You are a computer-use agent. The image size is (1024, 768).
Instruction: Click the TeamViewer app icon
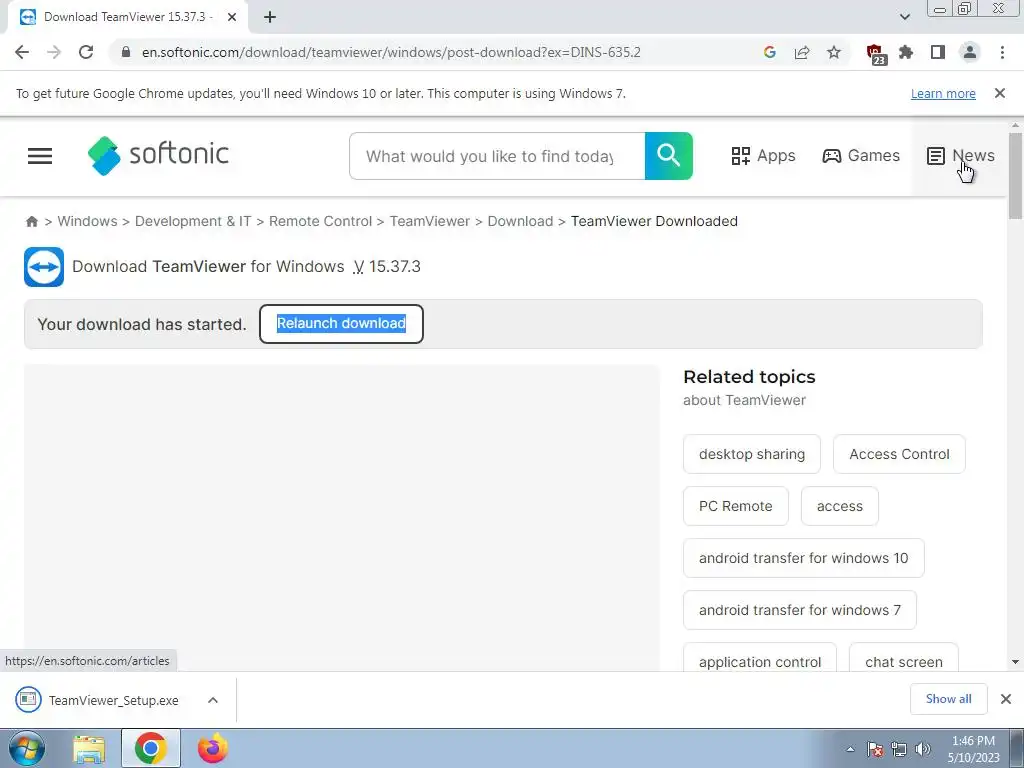coord(44,266)
